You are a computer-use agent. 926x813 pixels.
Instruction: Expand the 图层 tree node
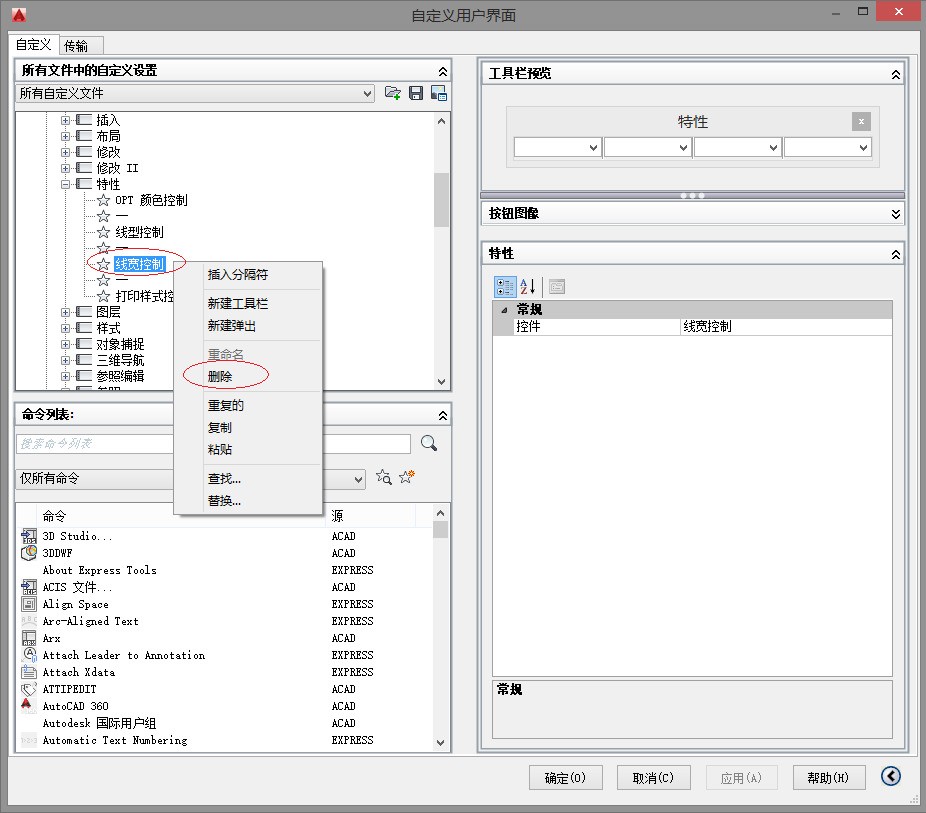pos(67,312)
